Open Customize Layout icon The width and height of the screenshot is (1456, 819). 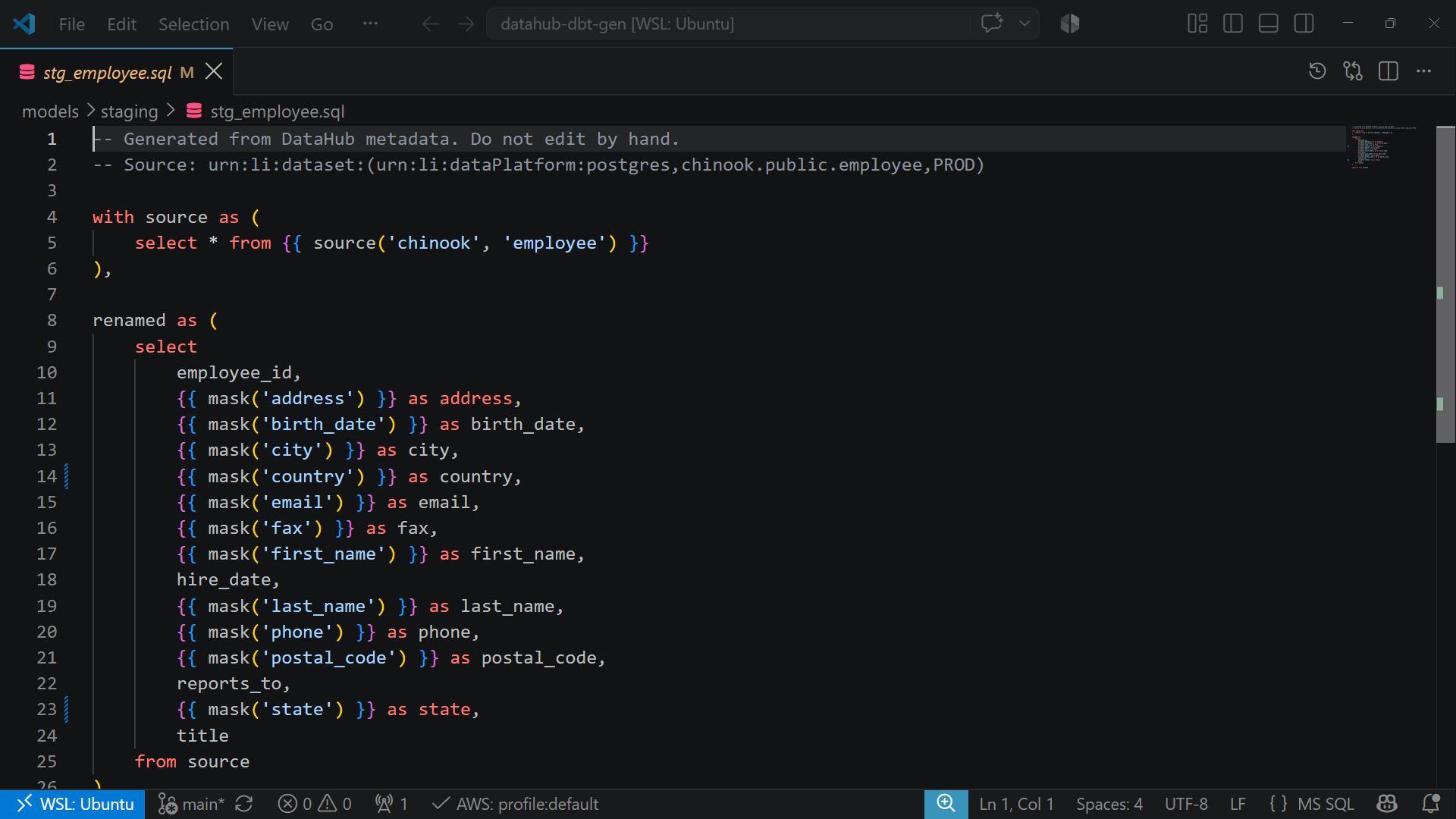[x=1197, y=24]
